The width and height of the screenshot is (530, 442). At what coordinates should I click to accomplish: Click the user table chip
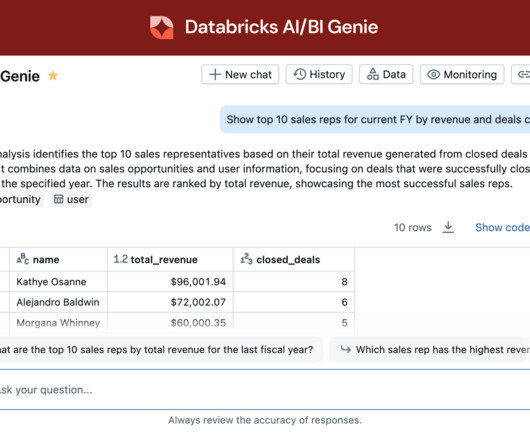(x=71, y=199)
